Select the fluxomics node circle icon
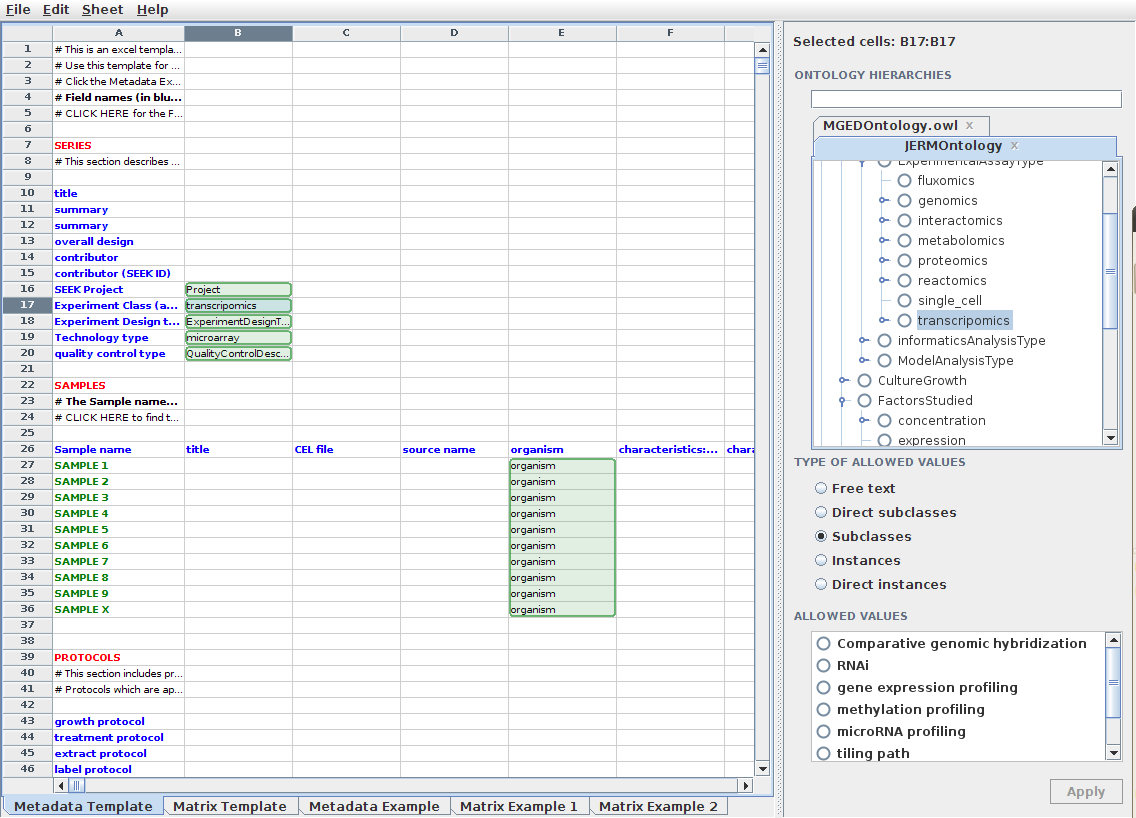 coord(904,181)
